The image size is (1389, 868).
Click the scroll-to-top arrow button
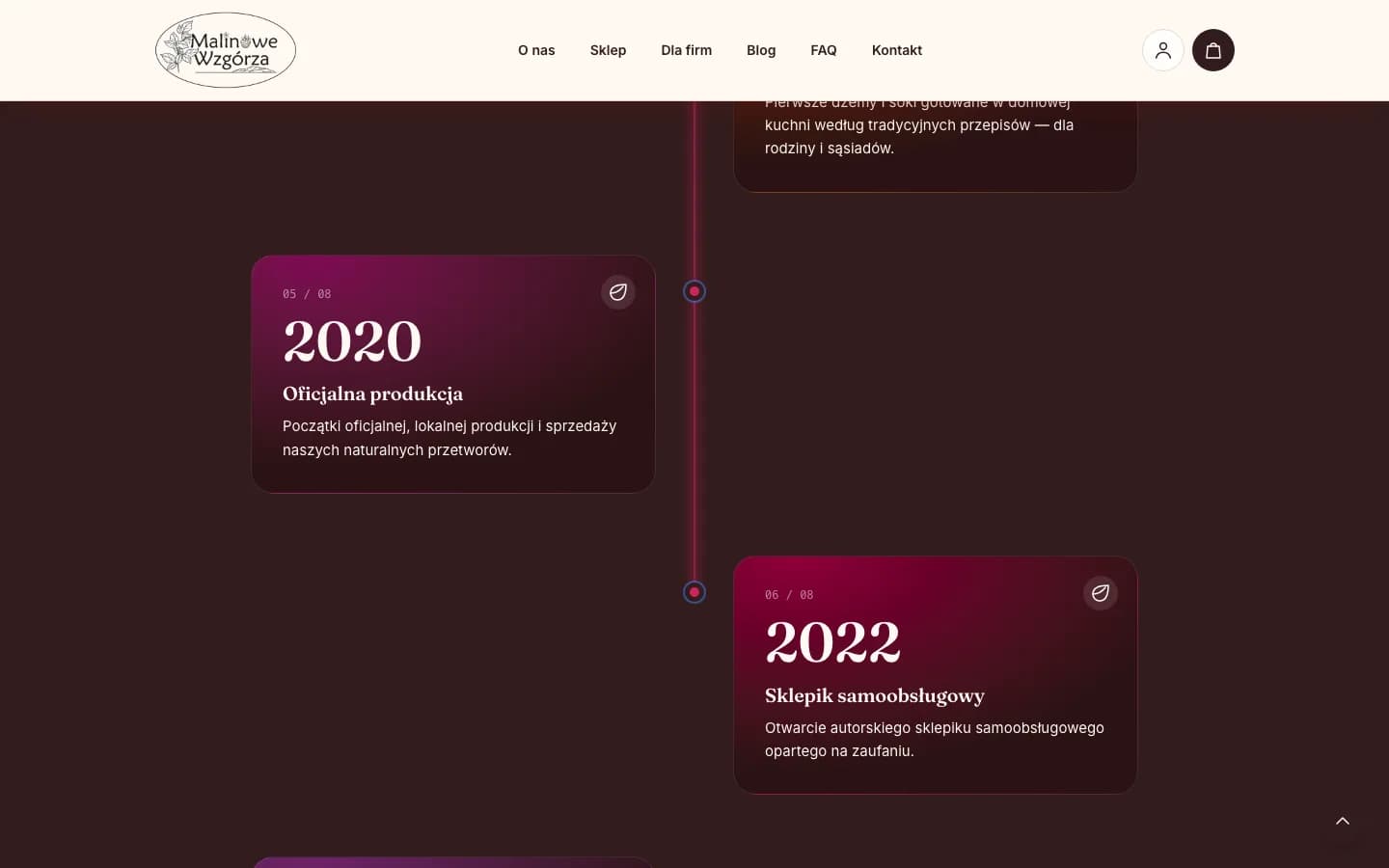[x=1343, y=821]
